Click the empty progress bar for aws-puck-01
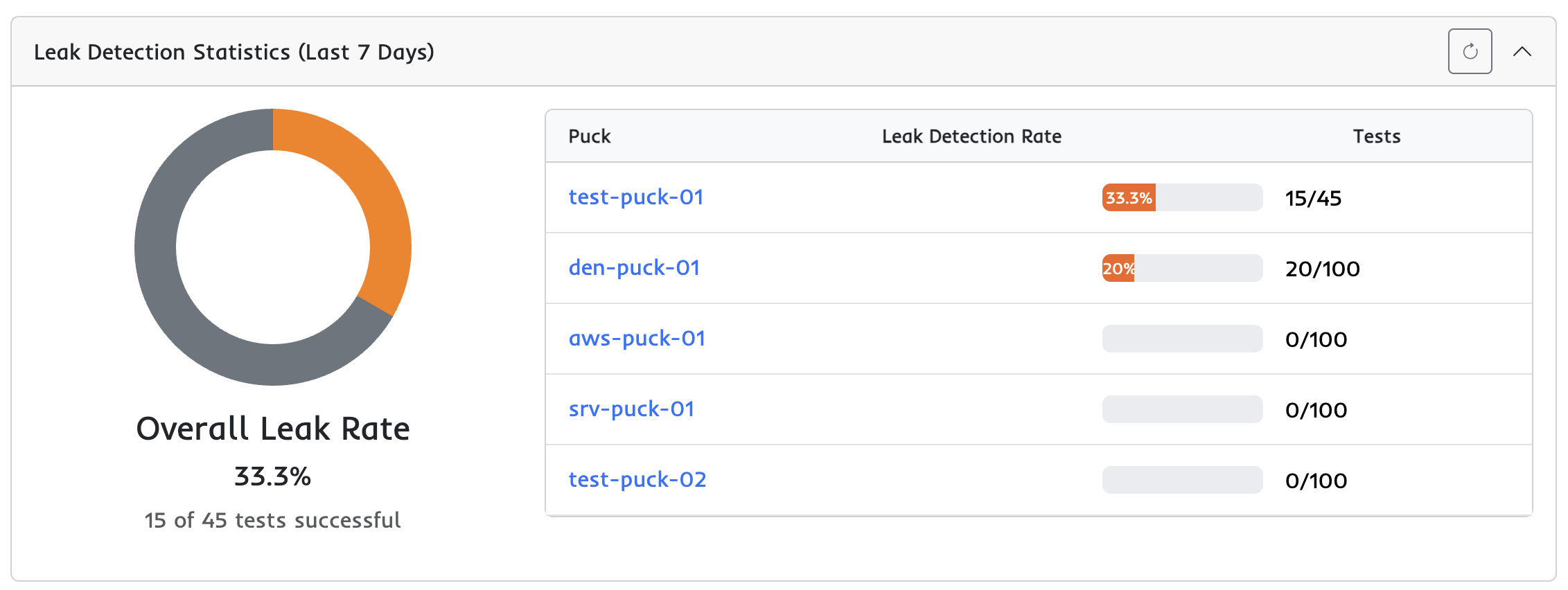Viewport: 1568px width, 590px height. [x=1182, y=339]
